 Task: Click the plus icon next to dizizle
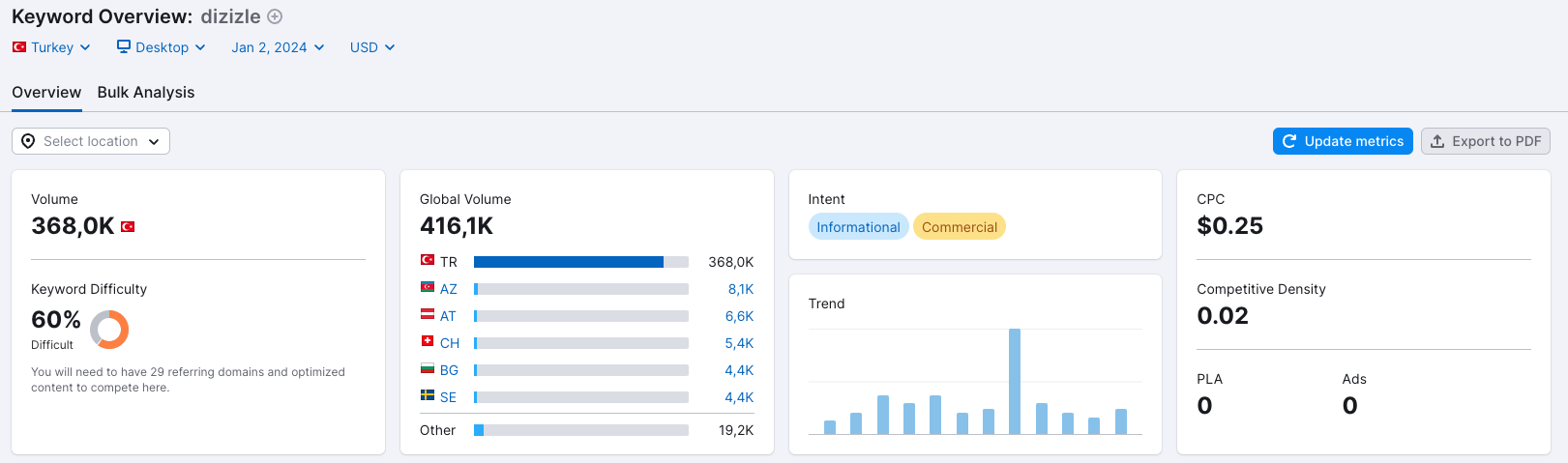(275, 16)
